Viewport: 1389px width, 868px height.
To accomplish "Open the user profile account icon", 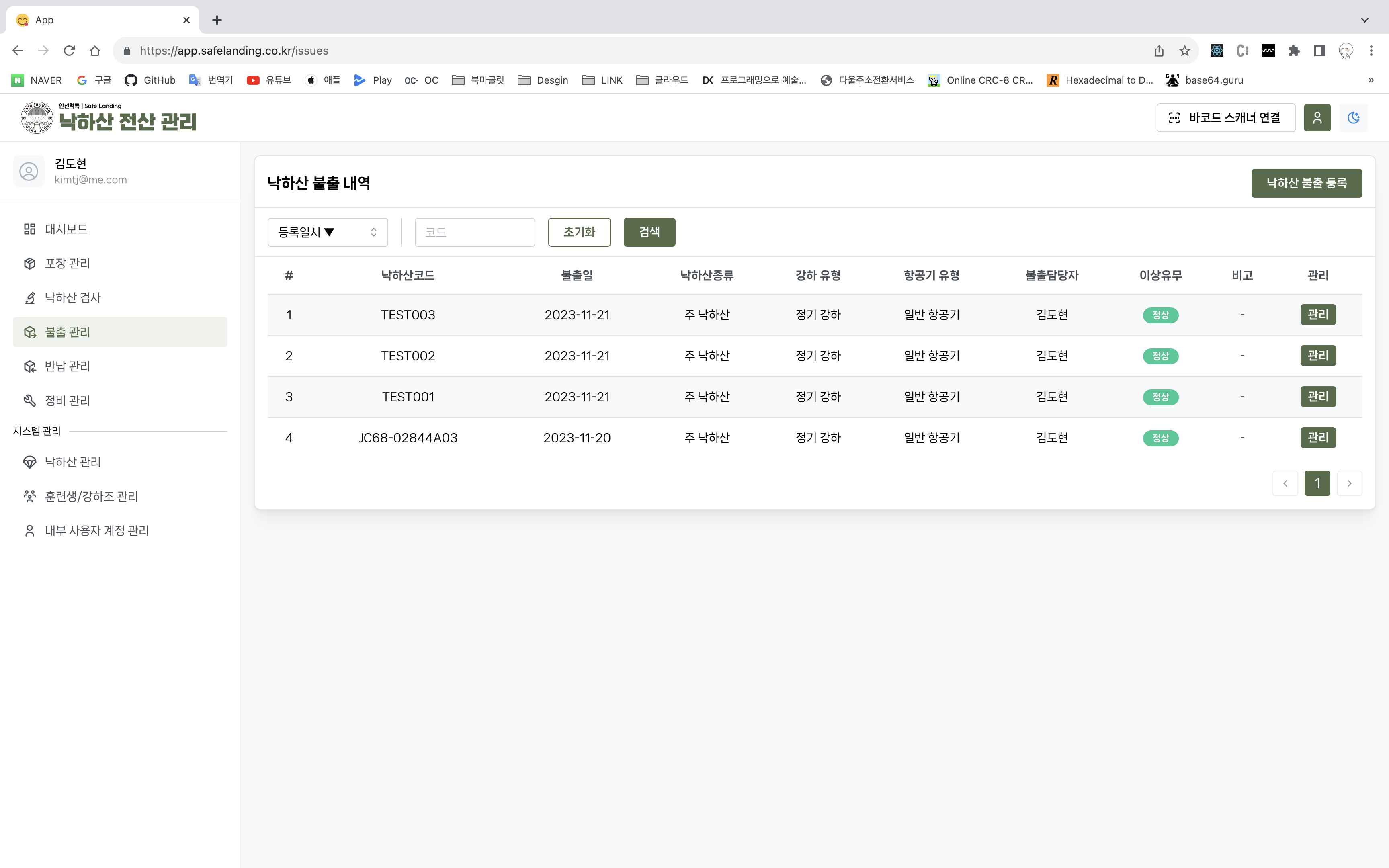I will pos(1317,118).
